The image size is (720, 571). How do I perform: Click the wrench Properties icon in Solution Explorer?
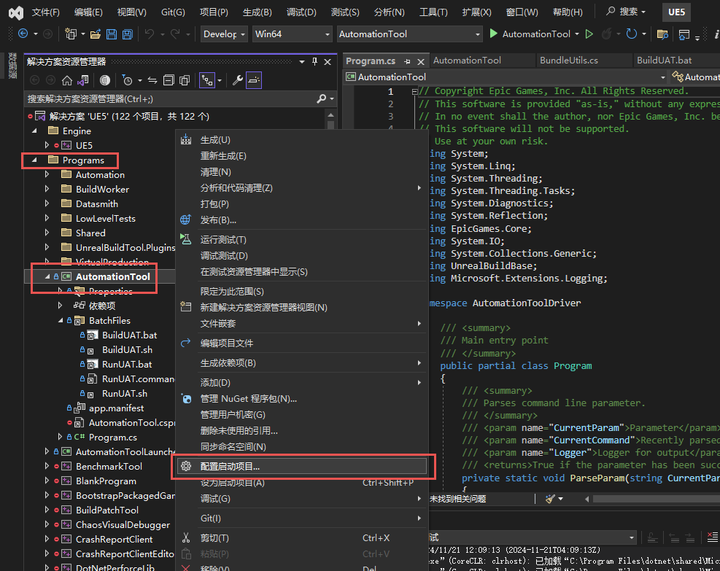tap(238, 80)
